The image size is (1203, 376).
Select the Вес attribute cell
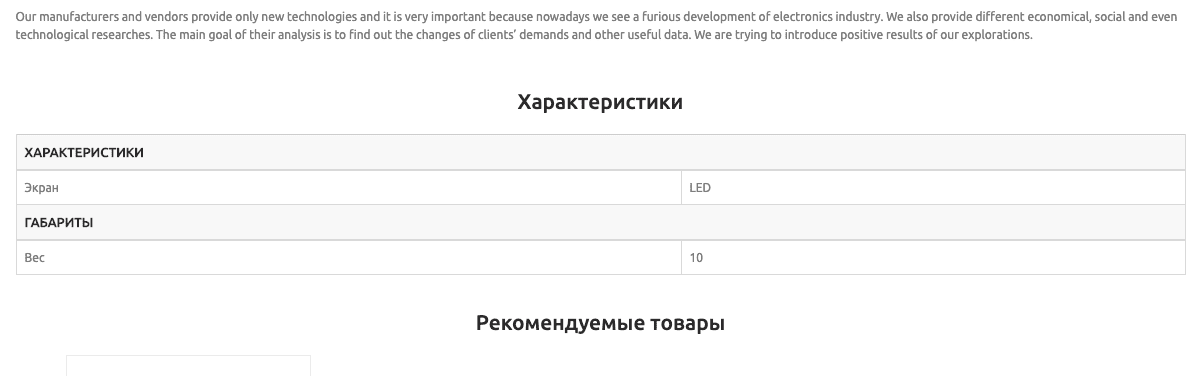[349, 258]
